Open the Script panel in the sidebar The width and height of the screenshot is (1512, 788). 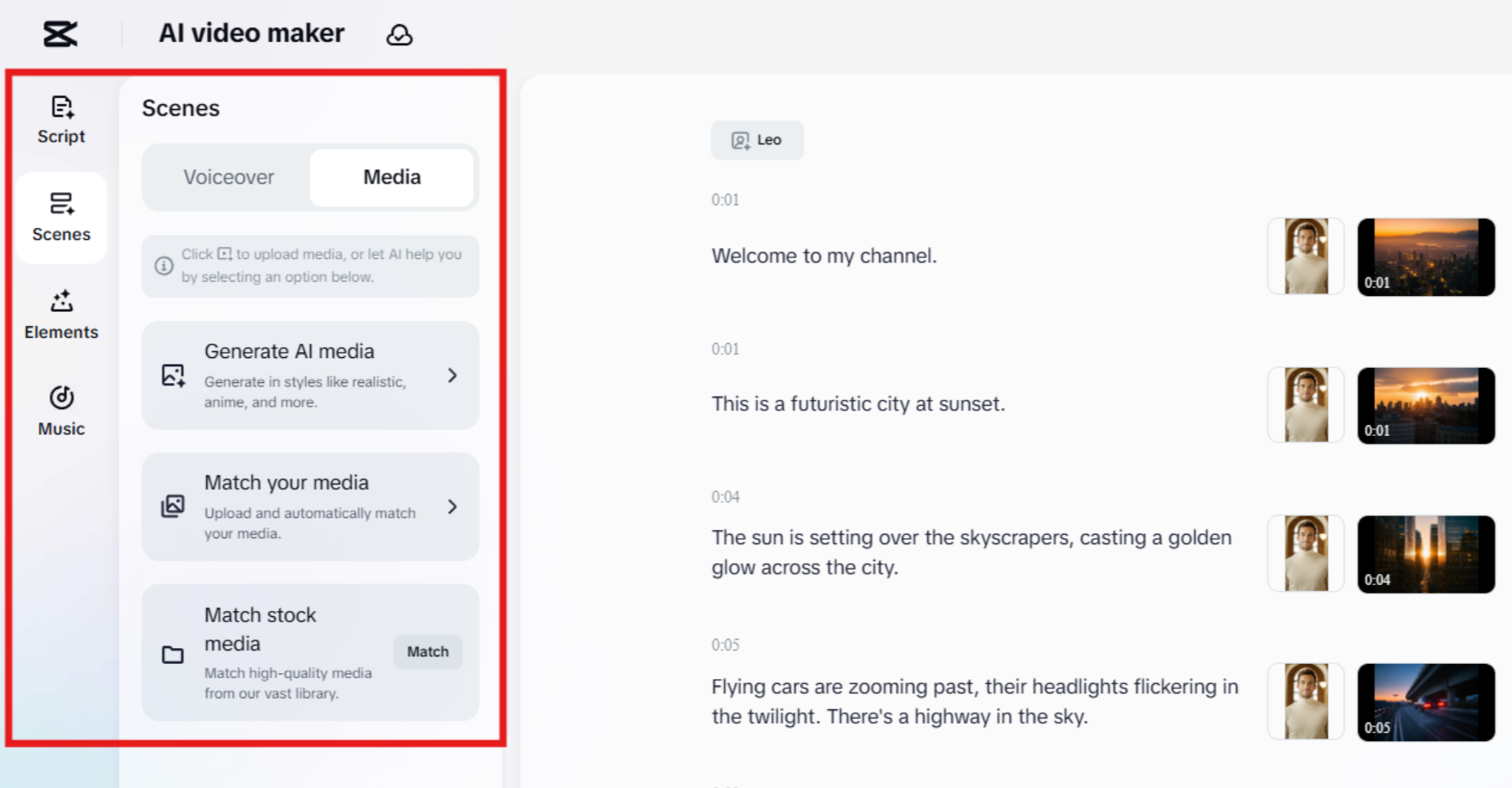[60, 119]
